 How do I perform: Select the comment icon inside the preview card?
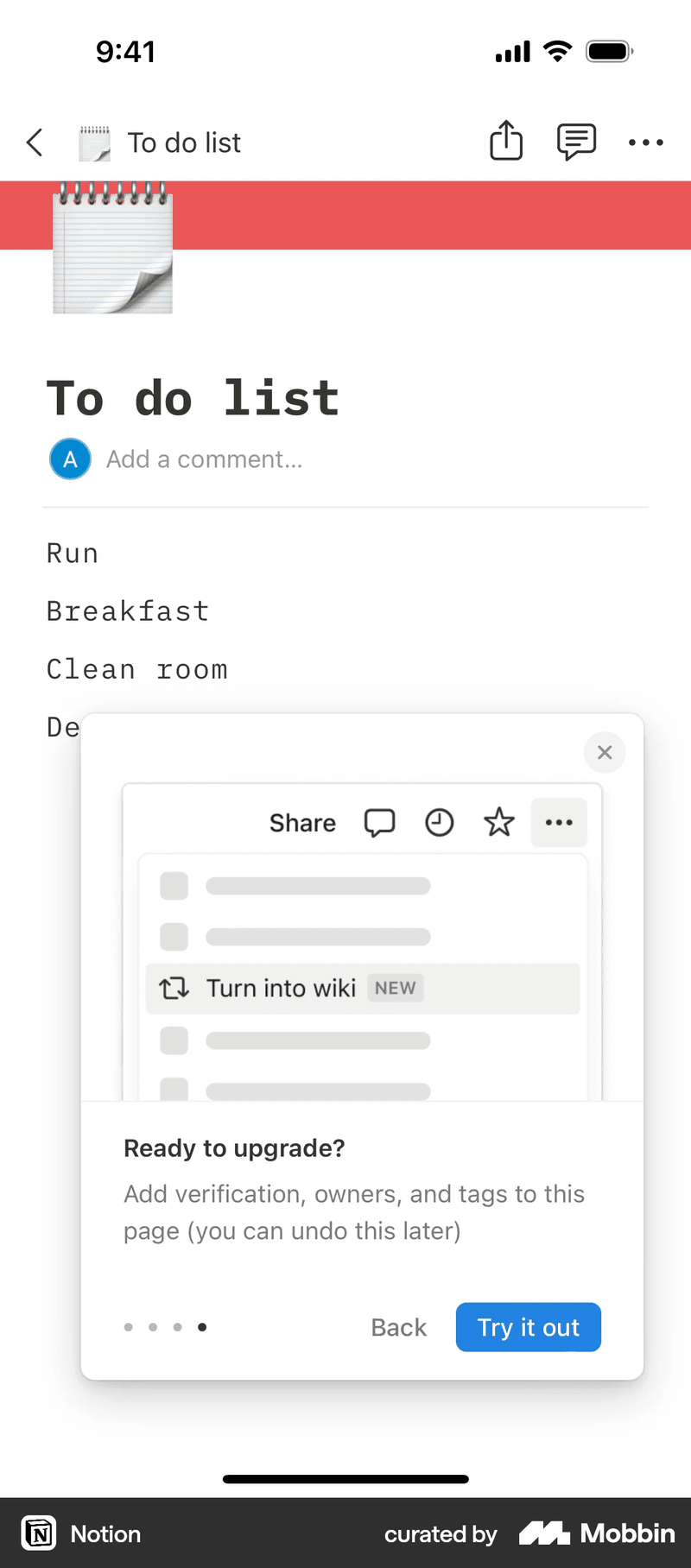[x=380, y=822]
